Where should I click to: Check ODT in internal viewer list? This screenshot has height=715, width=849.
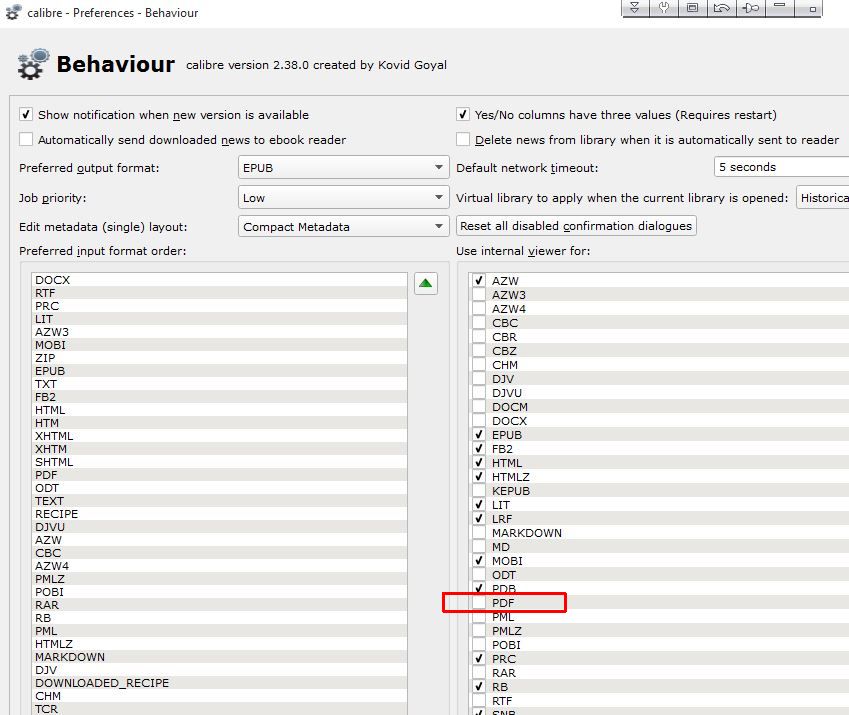click(x=479, y=575)
